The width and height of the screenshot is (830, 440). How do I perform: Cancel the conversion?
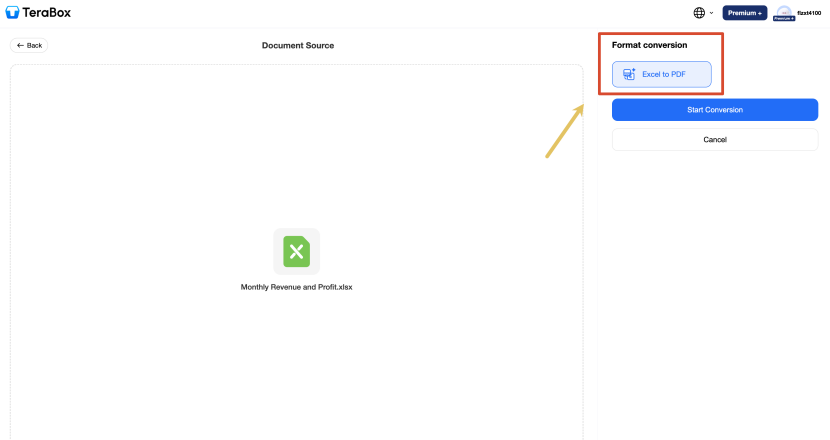coord(715,140)
